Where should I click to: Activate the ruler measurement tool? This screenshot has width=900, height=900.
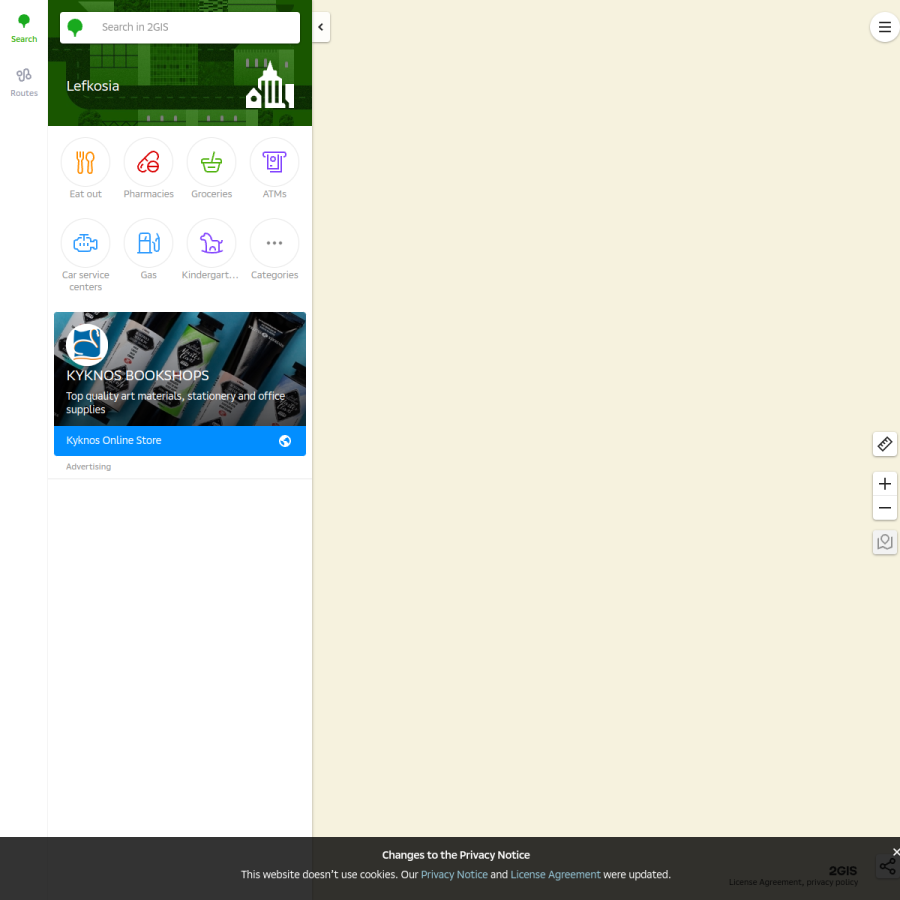point(885,444)
